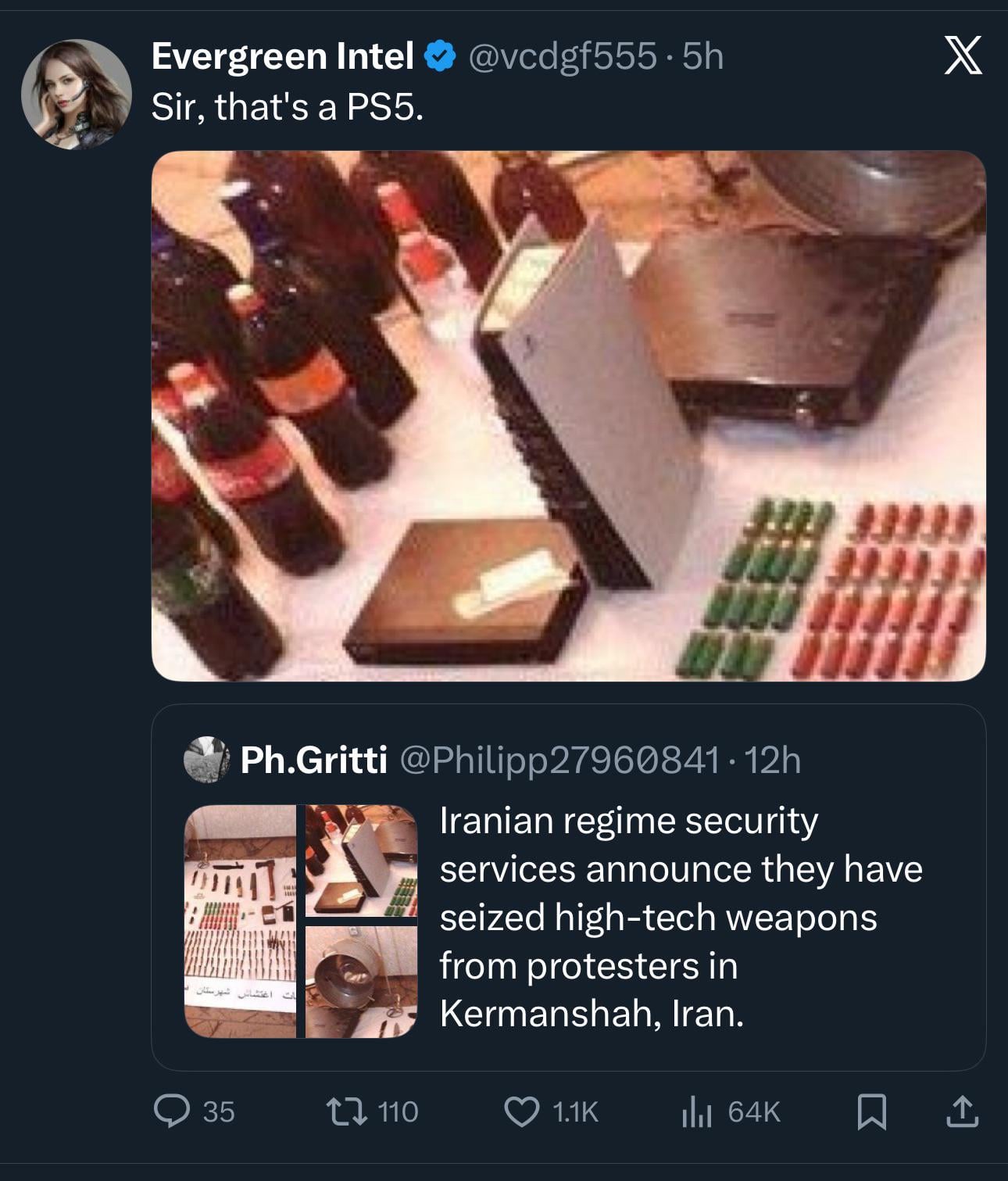The width and height of the screenshot is (1008, 1181).
Task: Enlarge the main PS5 photo
Action: coord(568,416)
